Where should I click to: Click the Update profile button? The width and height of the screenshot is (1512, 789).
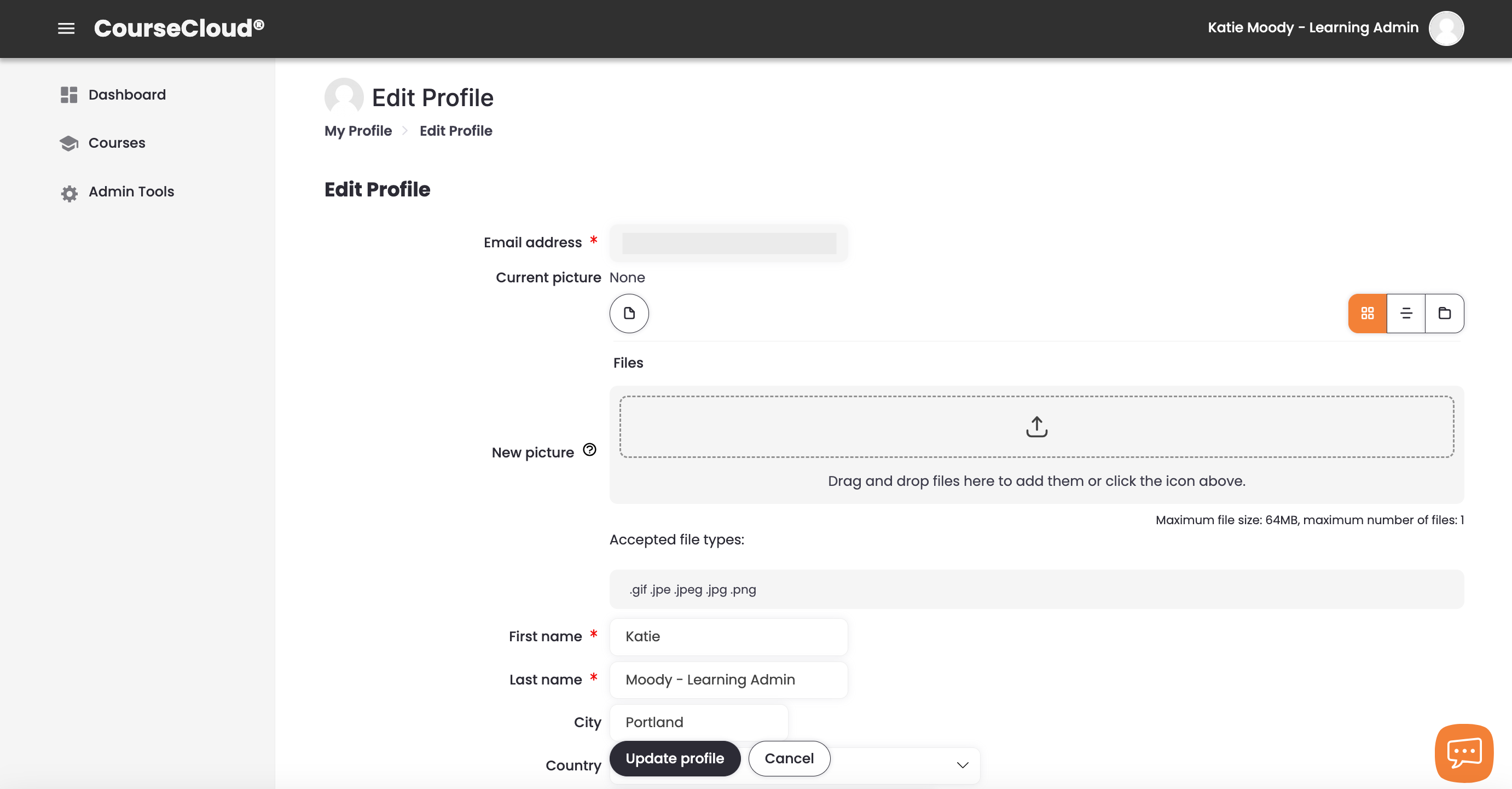tap(675, 758)
